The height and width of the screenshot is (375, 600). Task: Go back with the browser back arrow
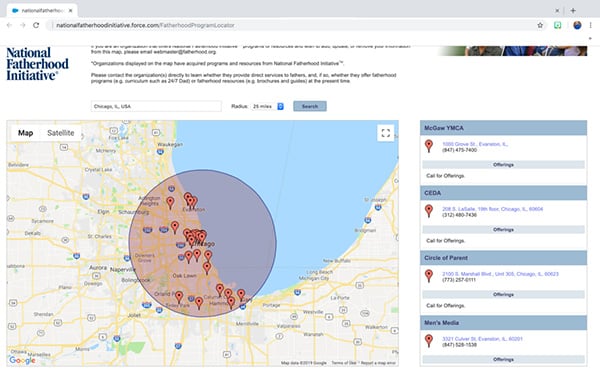[x=9, y=25]
